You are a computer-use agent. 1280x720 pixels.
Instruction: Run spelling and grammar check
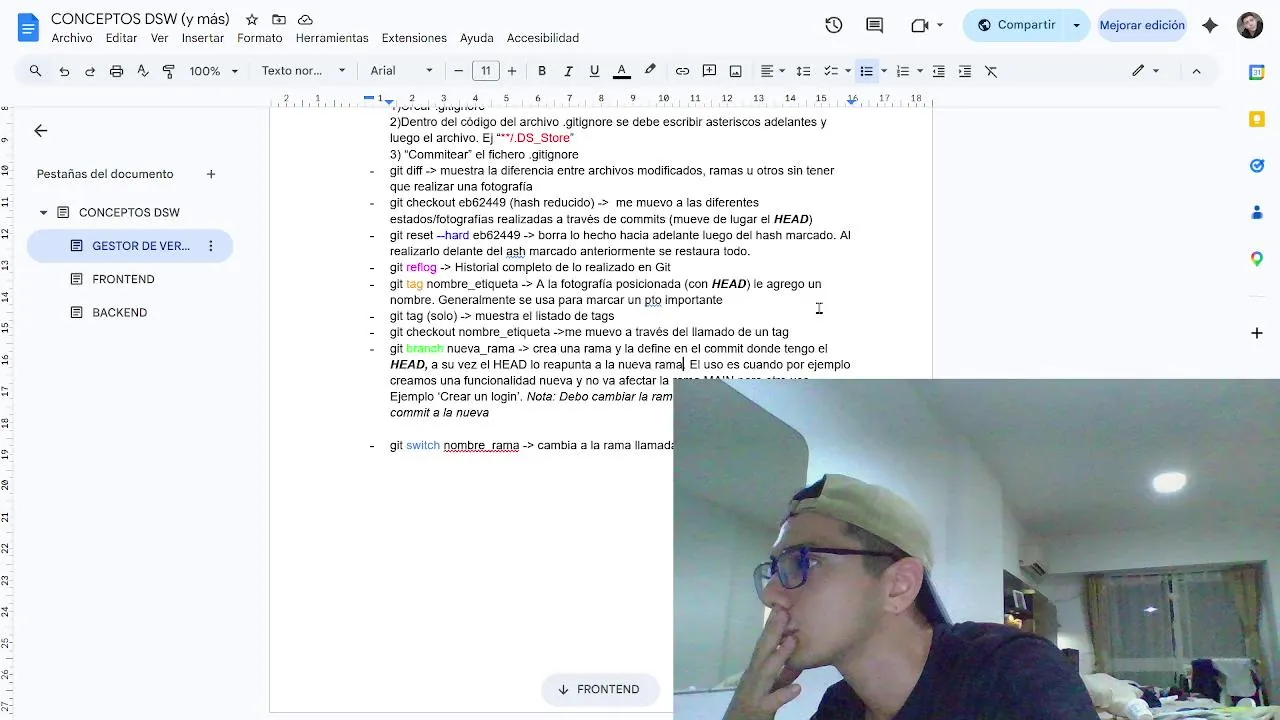pos(142,71)
